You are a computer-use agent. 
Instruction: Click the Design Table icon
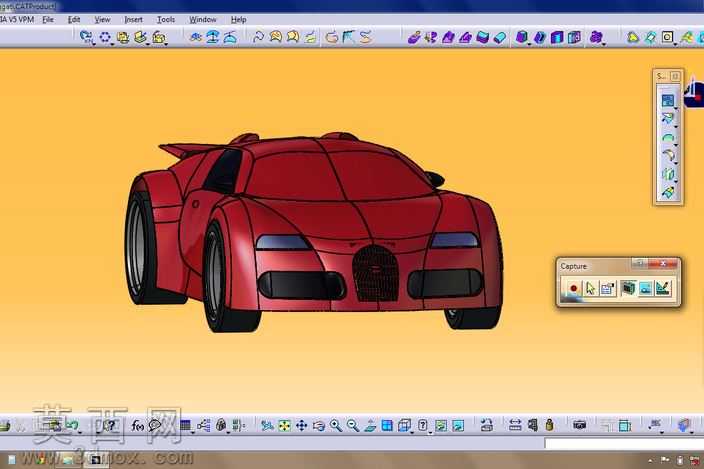(185, 425)
